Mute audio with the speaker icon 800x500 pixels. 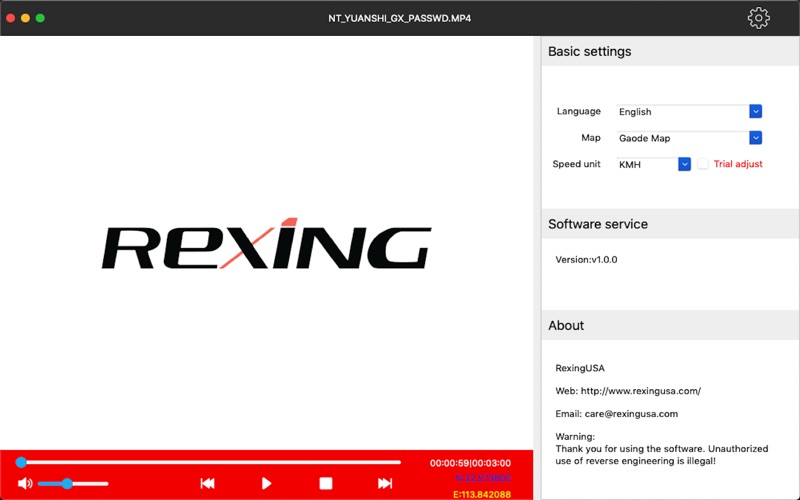click(x=25, y=483)
